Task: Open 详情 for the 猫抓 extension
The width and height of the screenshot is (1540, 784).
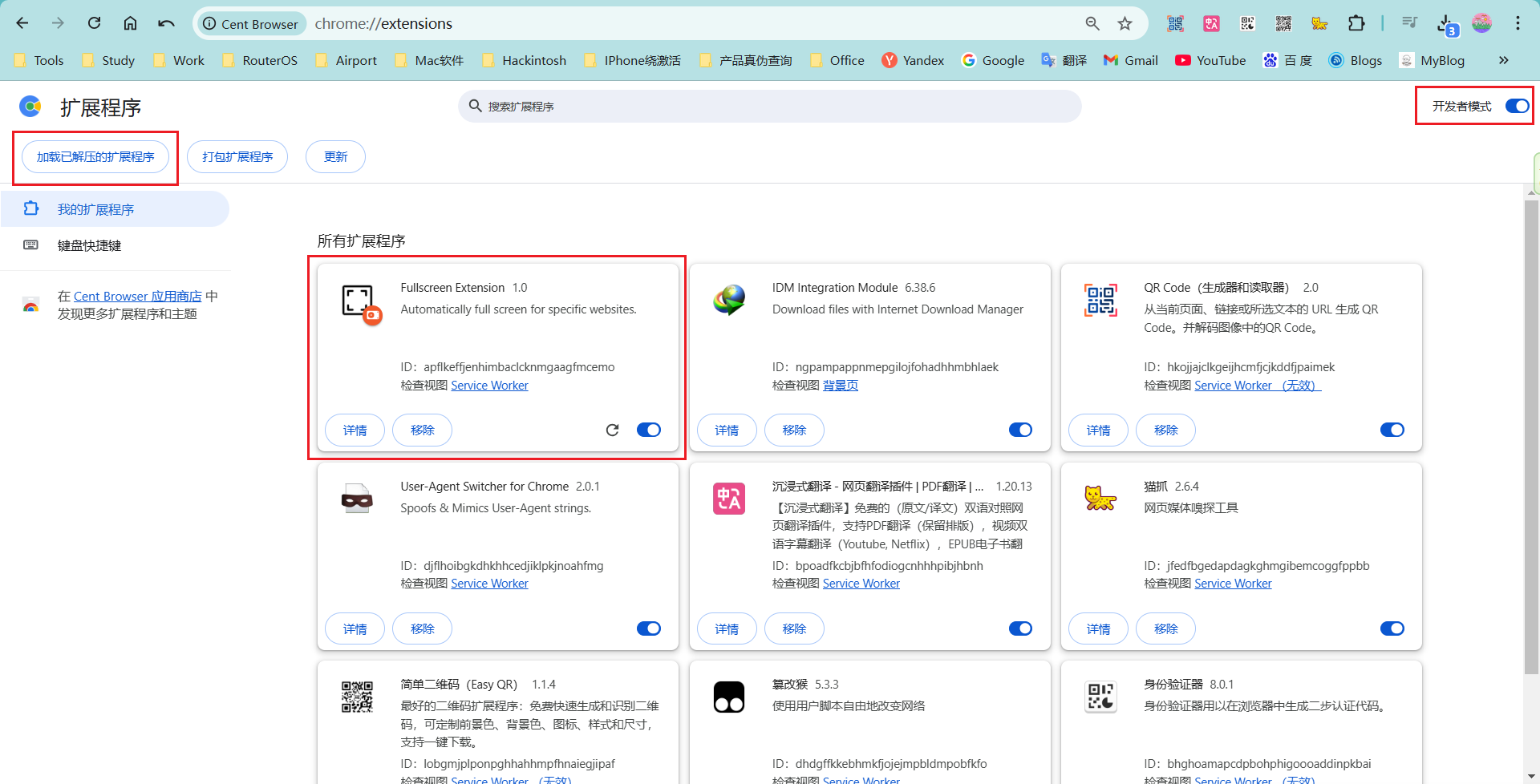Action: coord(1098,629)
